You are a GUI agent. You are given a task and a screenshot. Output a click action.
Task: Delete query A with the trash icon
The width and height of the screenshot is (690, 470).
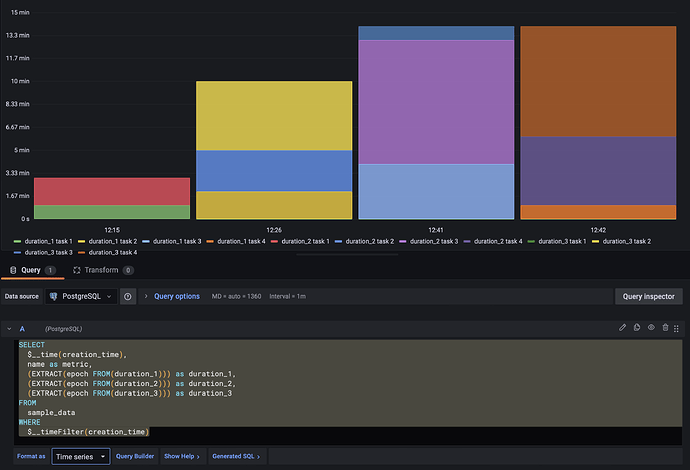click(x=665, y=327)
